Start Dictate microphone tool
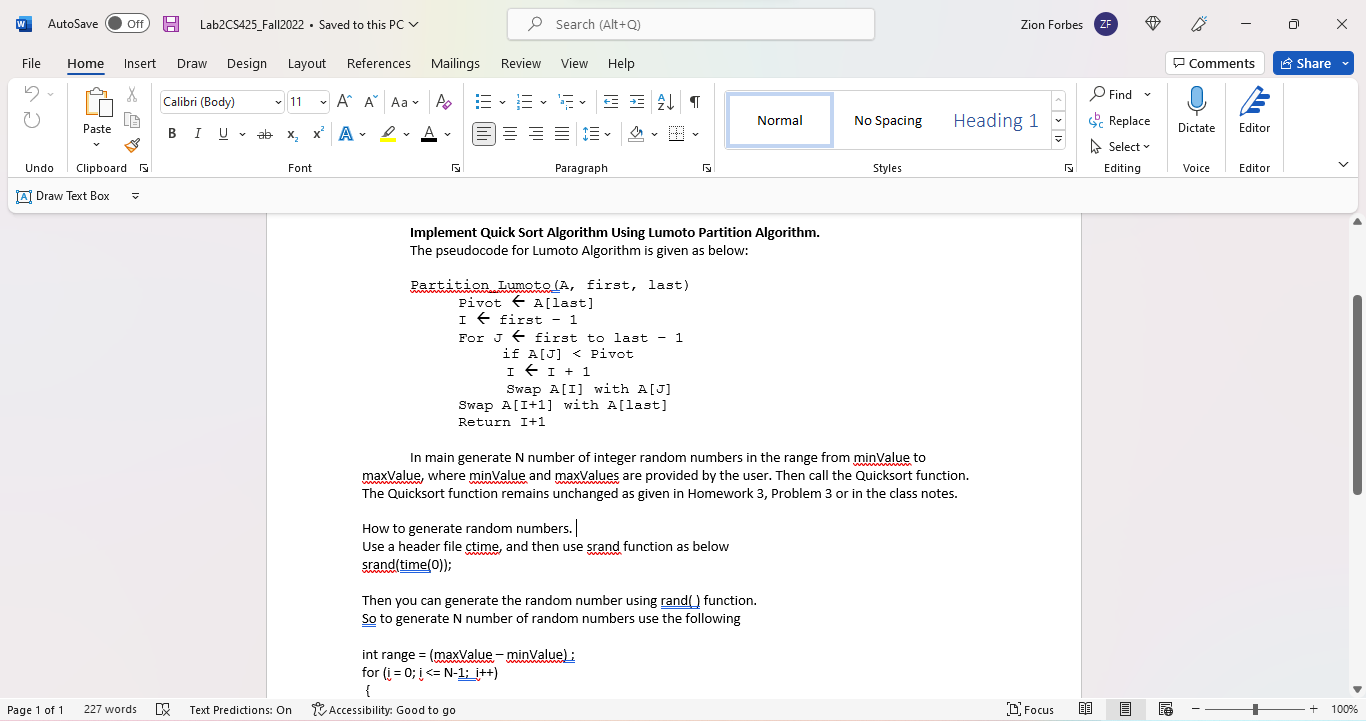This screenshot has width=1366, height=721. click(1196, 110)
